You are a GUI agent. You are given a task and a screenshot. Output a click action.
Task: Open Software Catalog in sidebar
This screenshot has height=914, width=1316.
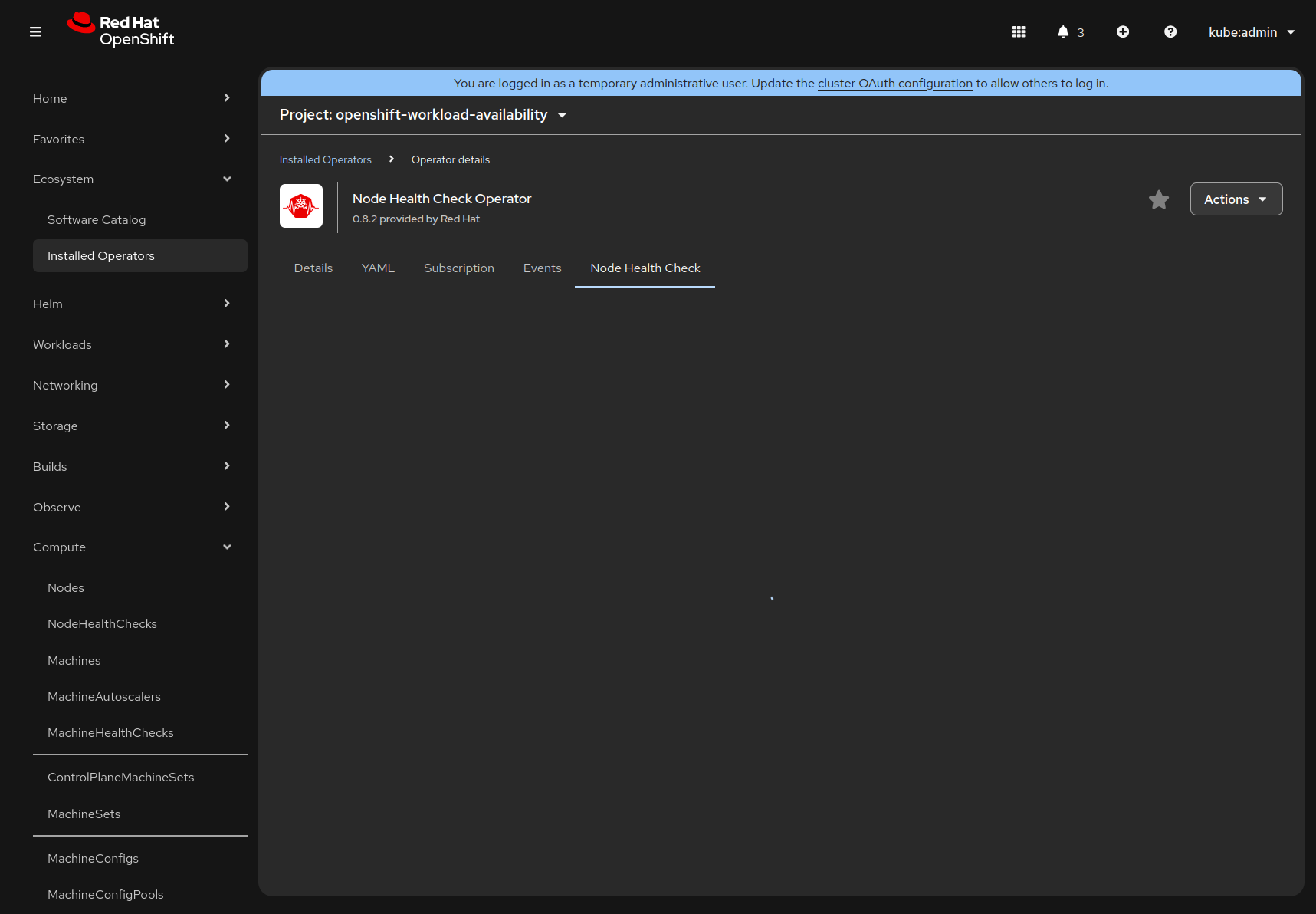(140, 219)
